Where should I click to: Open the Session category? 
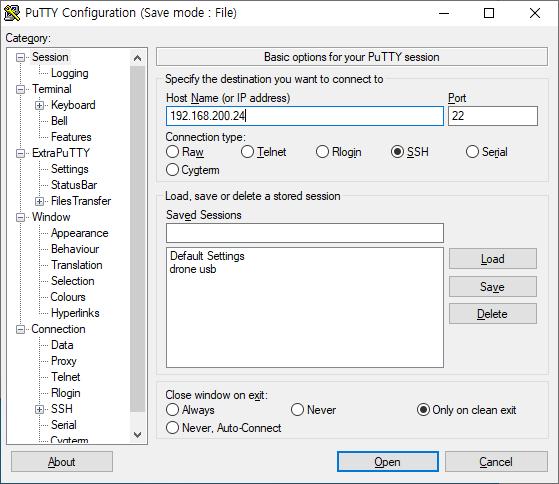50,57
